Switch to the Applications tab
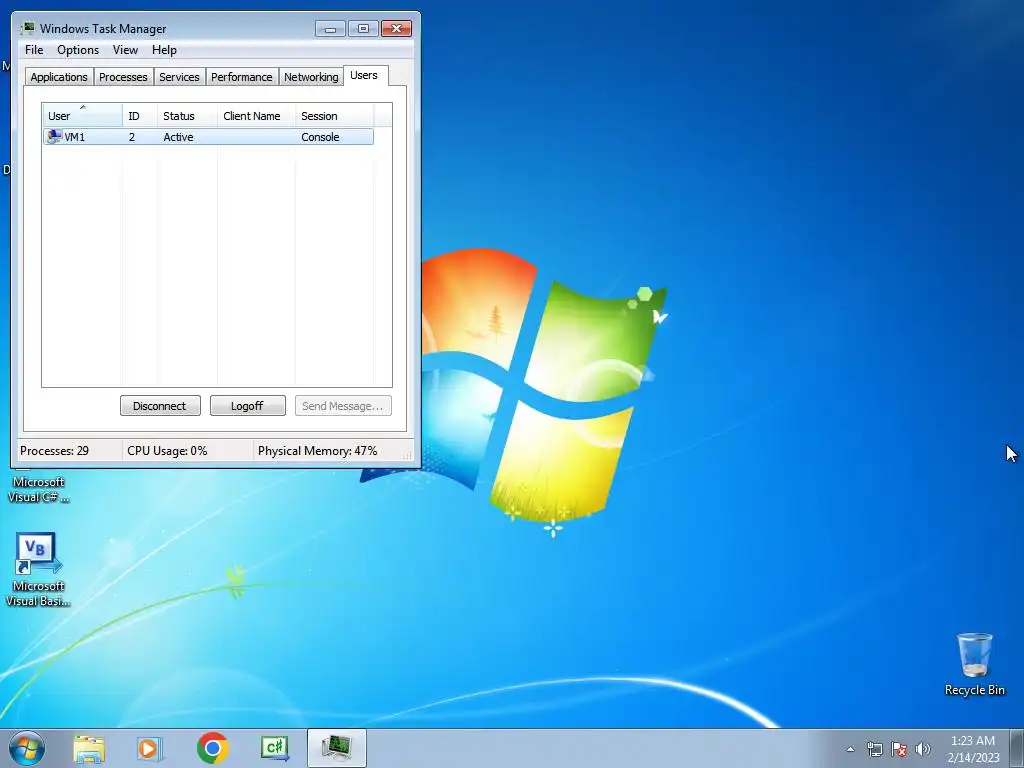Image resolution: width=1024 pixels, height=768 pixels. 59,77
